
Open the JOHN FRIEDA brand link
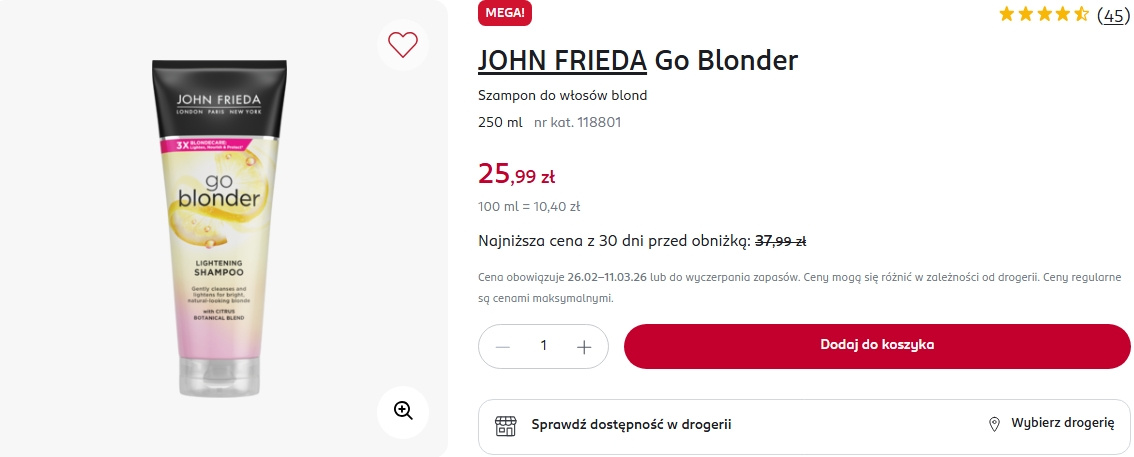coord(562,61)
